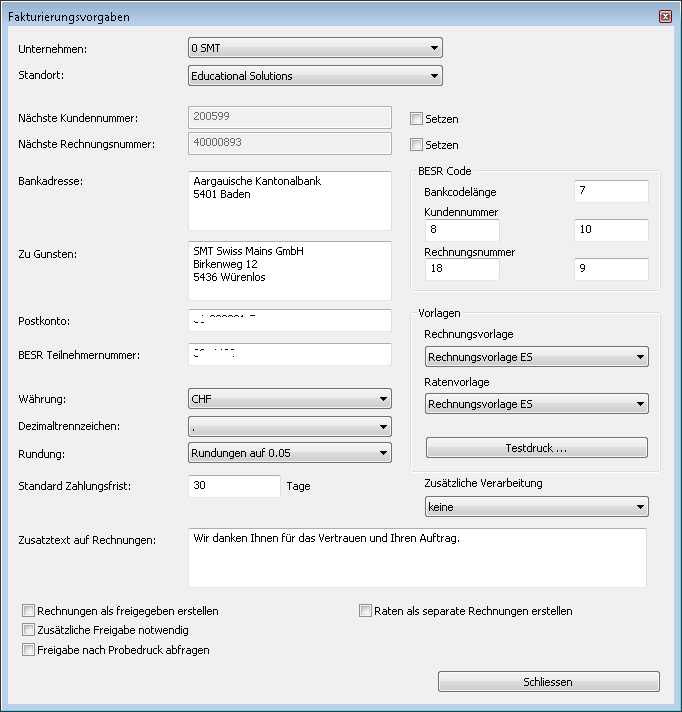Tick Setzen checkbox beside Nächste Rechnungsnummer
This screenshot has height=712, width=682.
pos(416,145)
